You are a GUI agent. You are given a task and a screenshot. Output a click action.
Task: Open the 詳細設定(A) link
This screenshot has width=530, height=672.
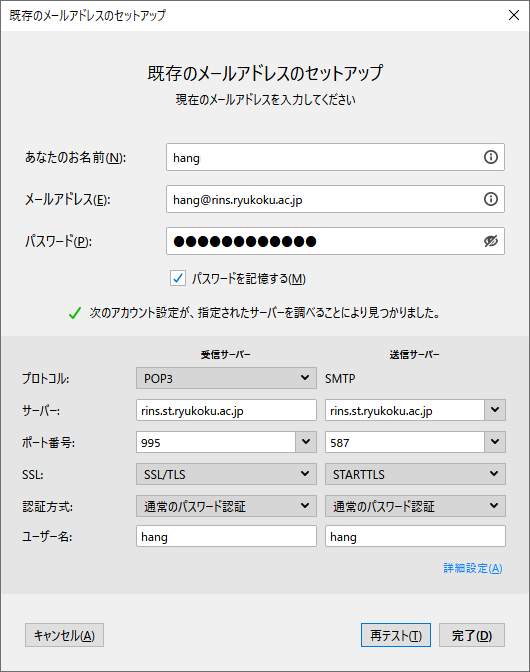(x=473, y=568)
